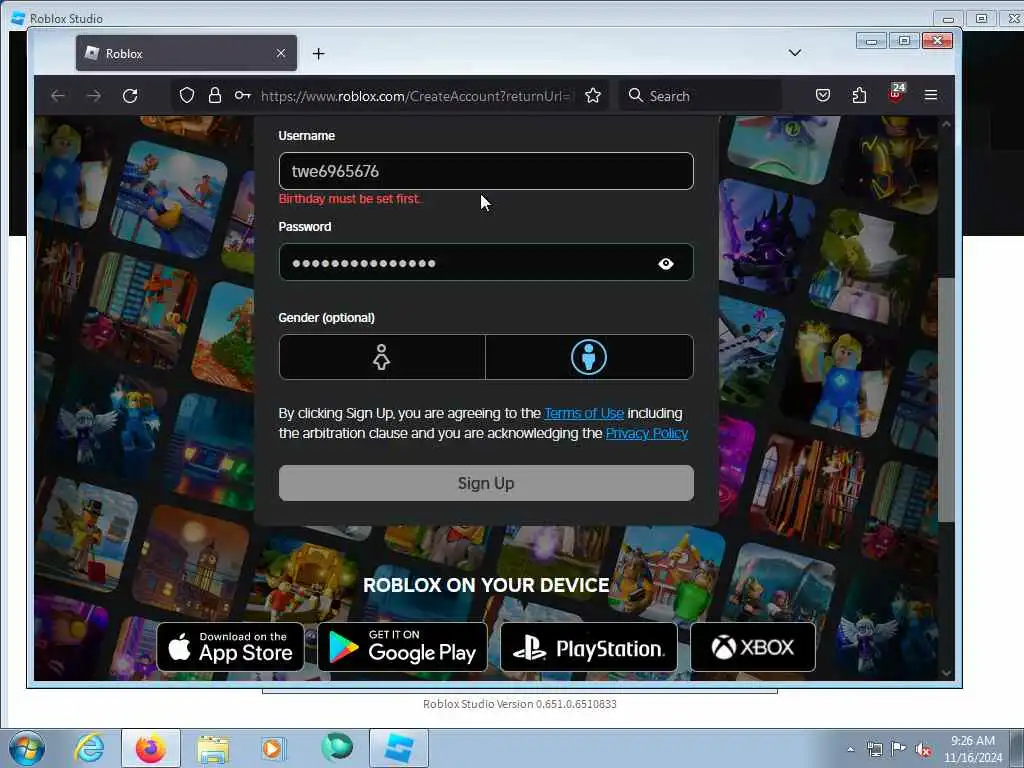This screenshot has width=1024, height=768.
Task: Click the page scroll down arrow
Action: pos(946,673)
